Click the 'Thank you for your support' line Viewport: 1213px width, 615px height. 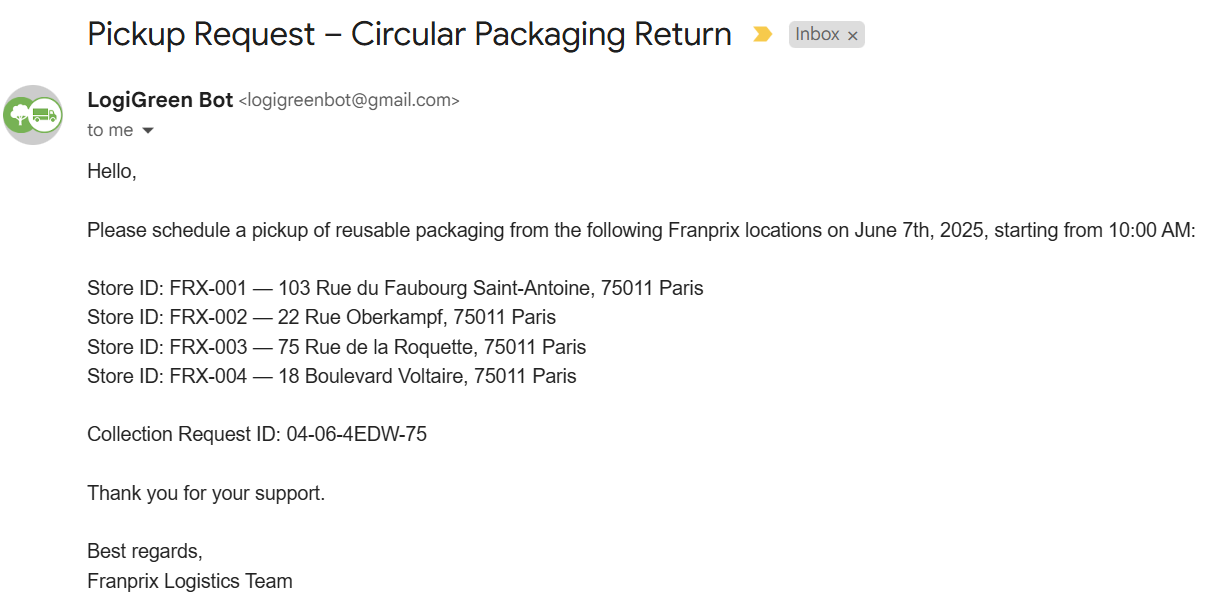click(206, 493)
